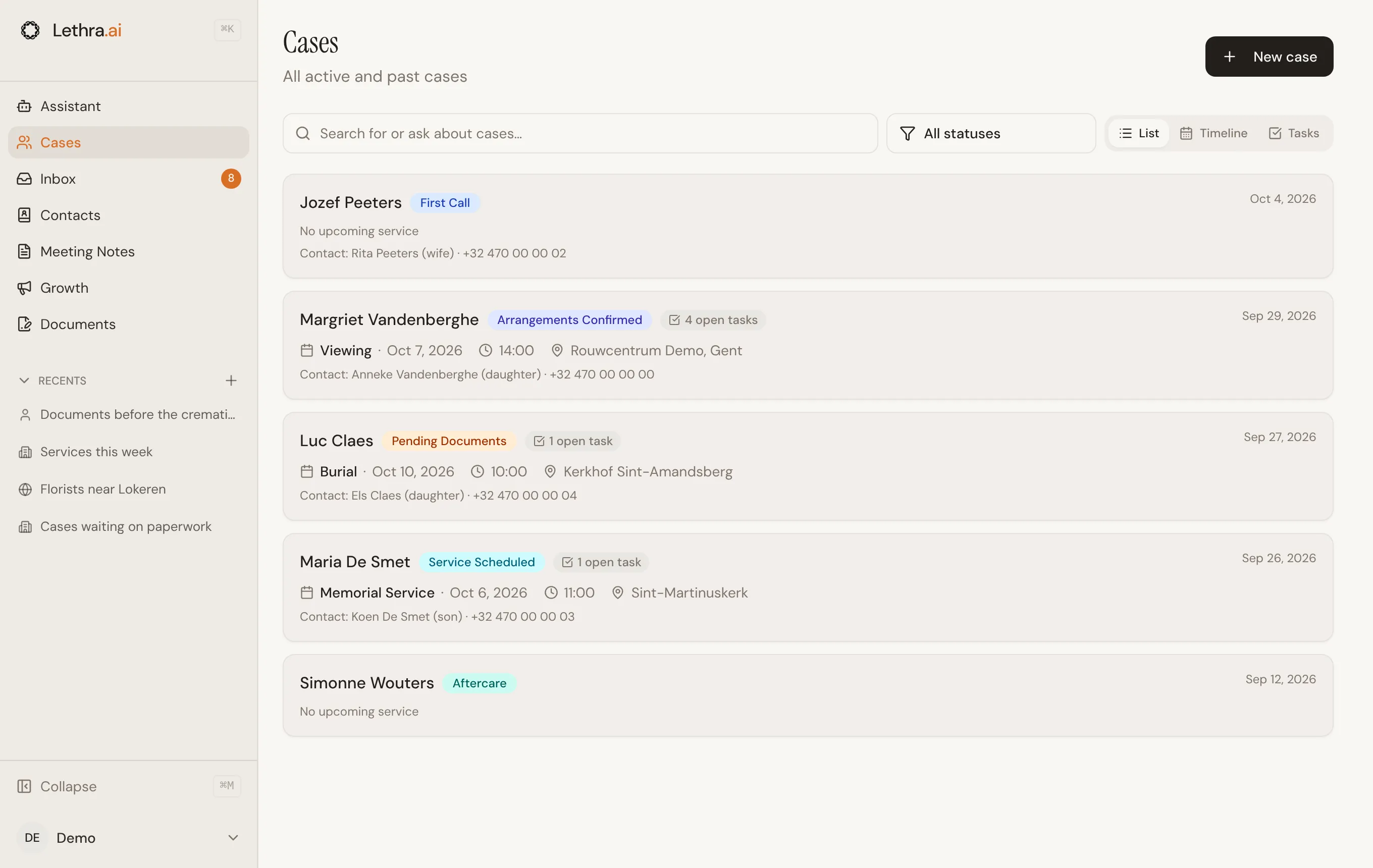Click the Meeting Notes document icon
This screenshot has height=868, width=1373.
(24, 251)
